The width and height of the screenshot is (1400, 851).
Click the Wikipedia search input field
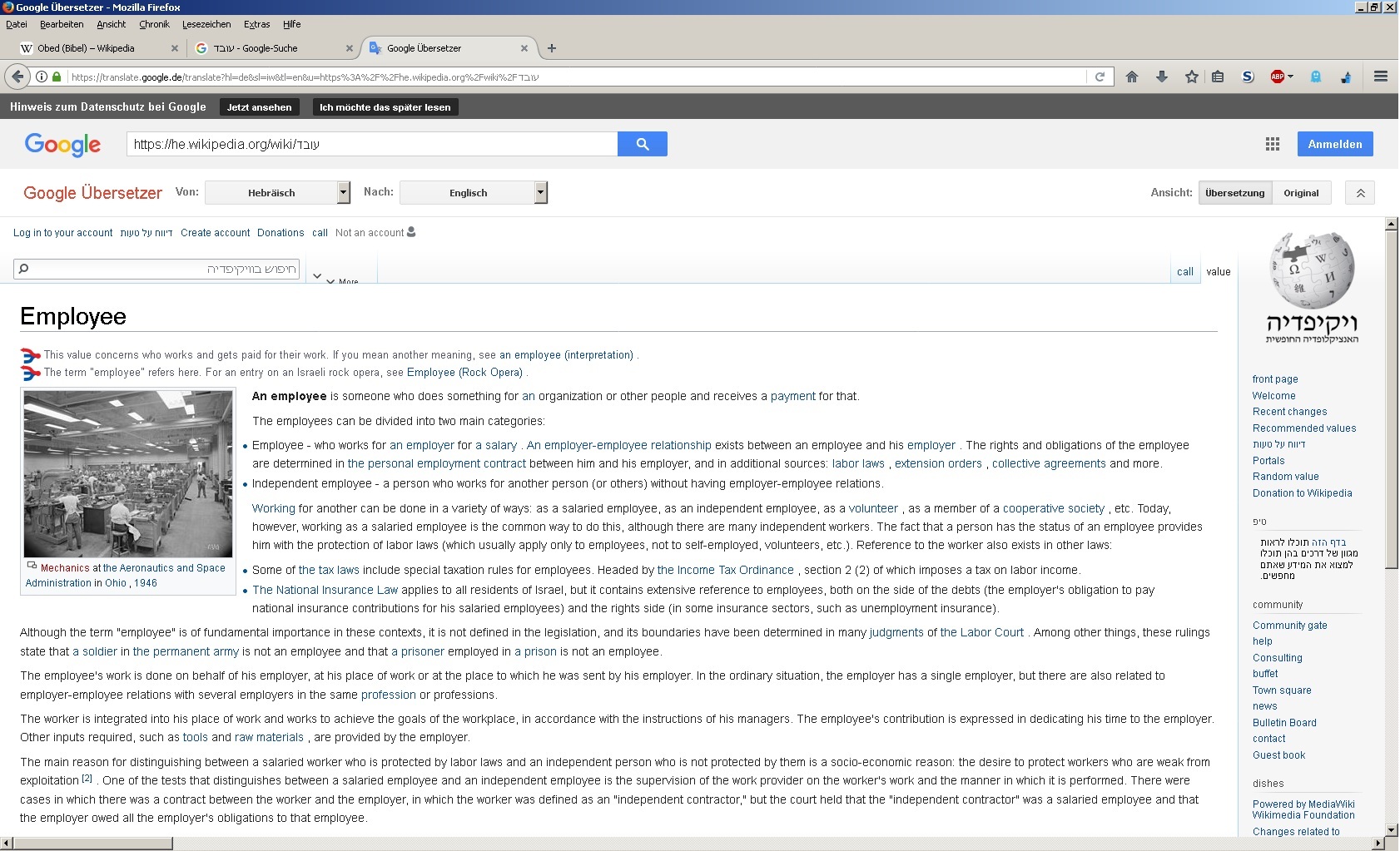pos(156,269)
